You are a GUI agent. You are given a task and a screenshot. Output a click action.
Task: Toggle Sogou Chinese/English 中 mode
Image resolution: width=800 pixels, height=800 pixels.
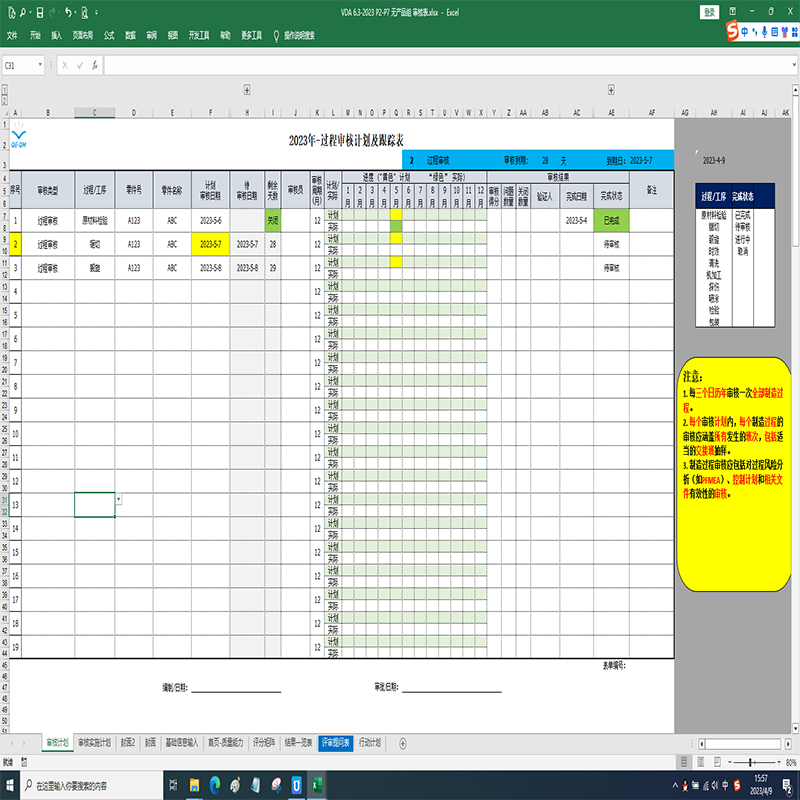744,32
